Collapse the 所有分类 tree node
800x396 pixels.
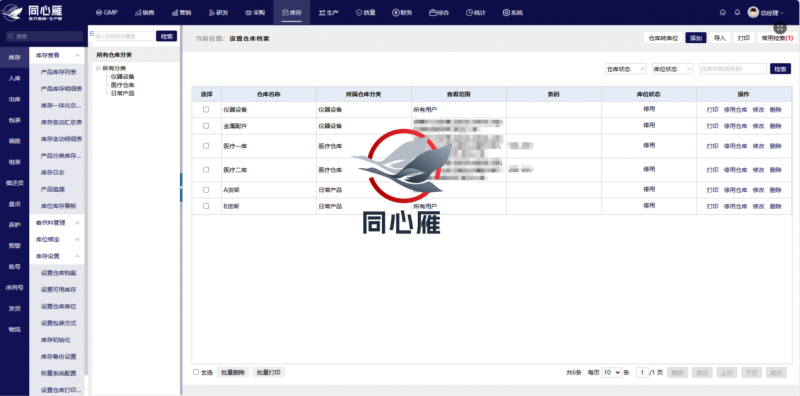click(x=98, y=68)
